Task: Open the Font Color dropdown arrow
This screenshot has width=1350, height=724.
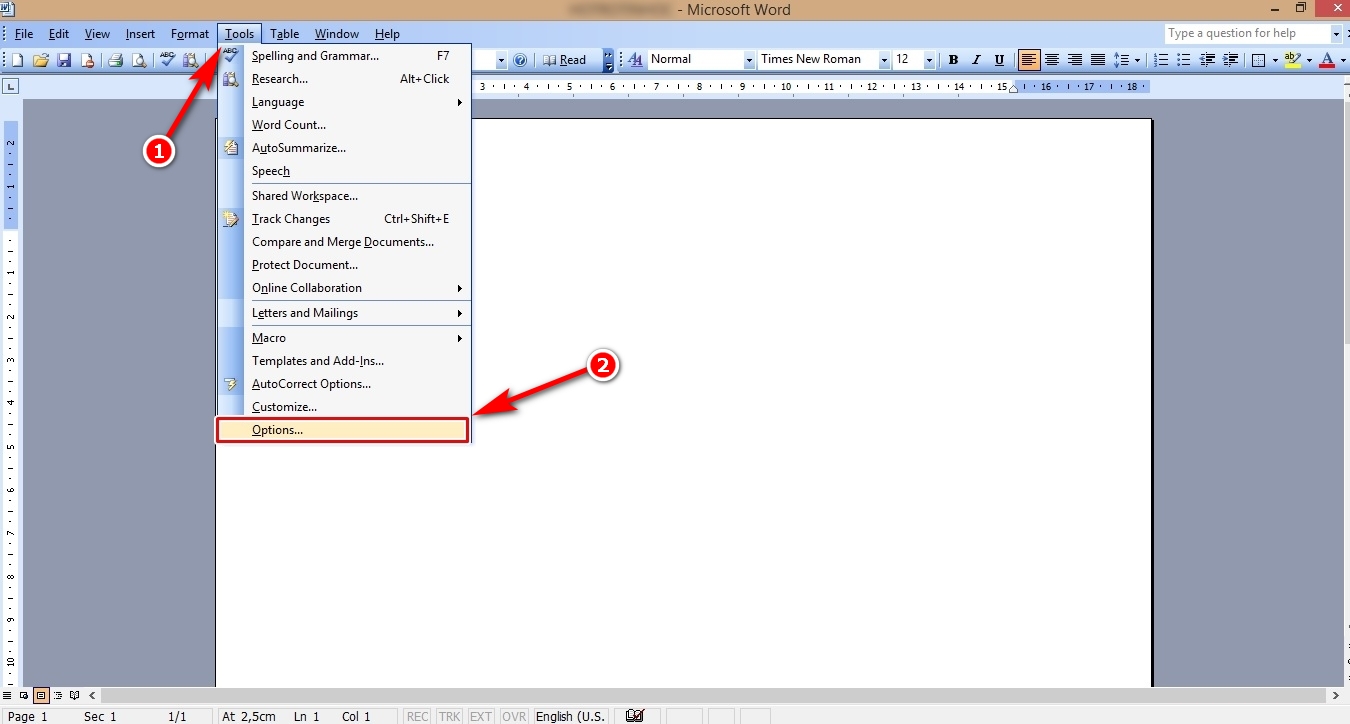Action: pos(1342,60)
